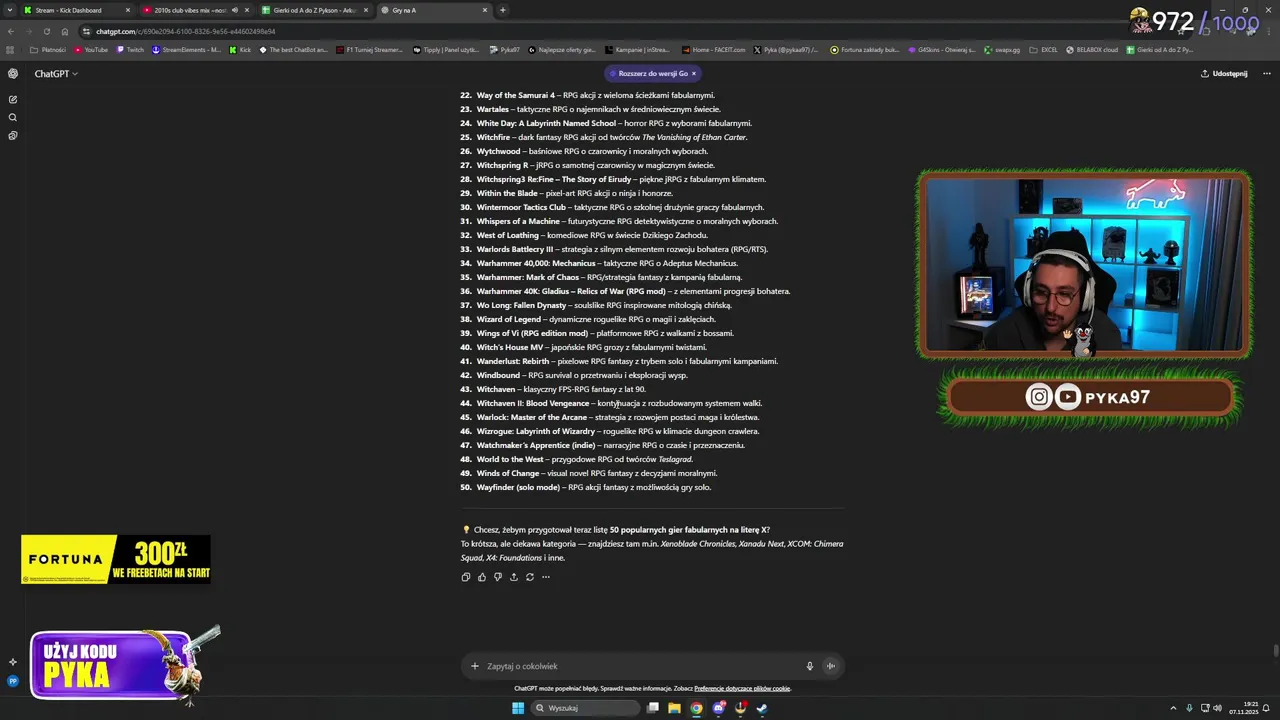Screen dimensions: 1280x720
Task: Switch to the '2010s club vibes mix' tab
Action: pos(196,10)
